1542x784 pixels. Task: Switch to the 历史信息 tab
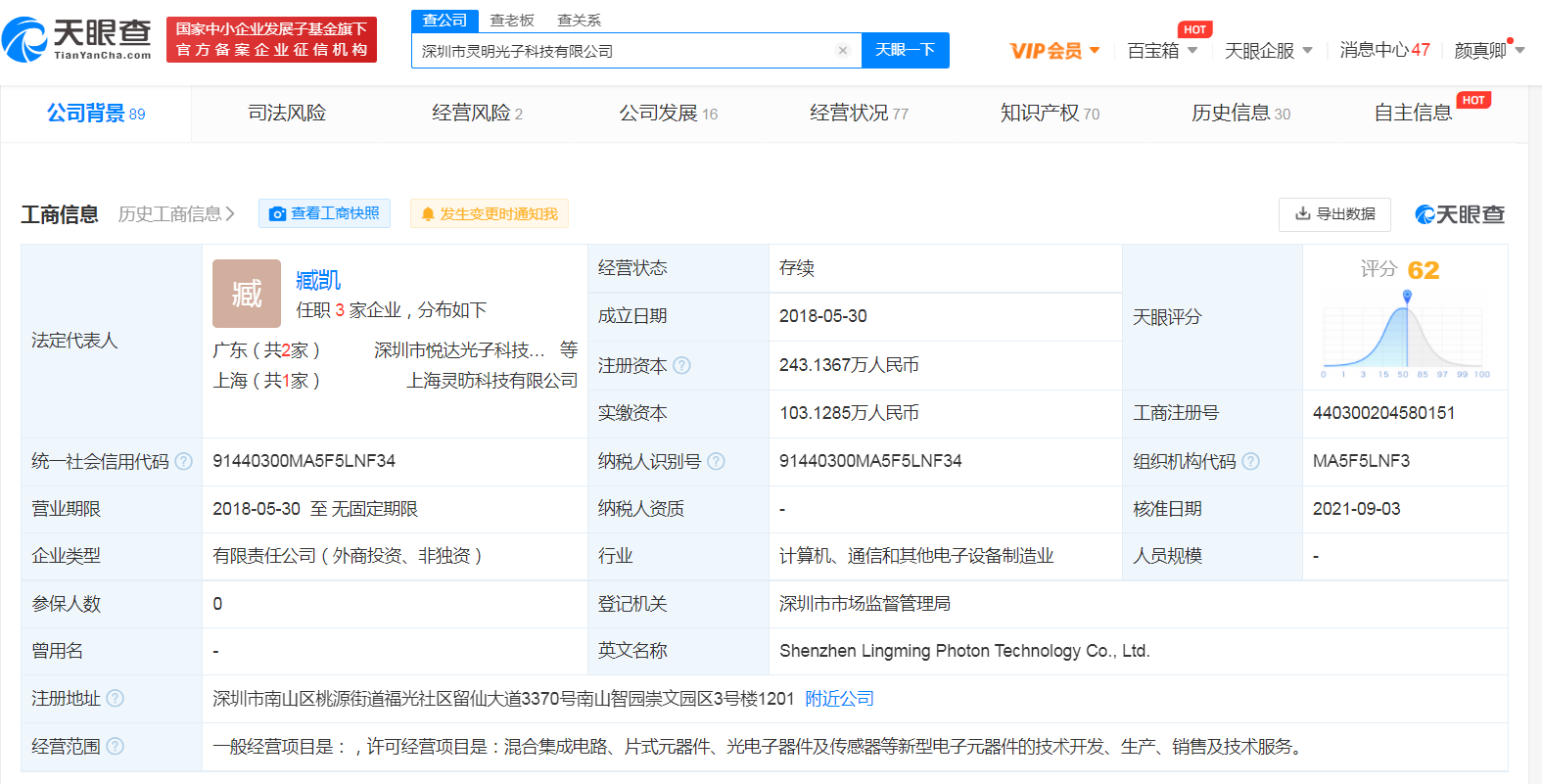[1241, 114]
